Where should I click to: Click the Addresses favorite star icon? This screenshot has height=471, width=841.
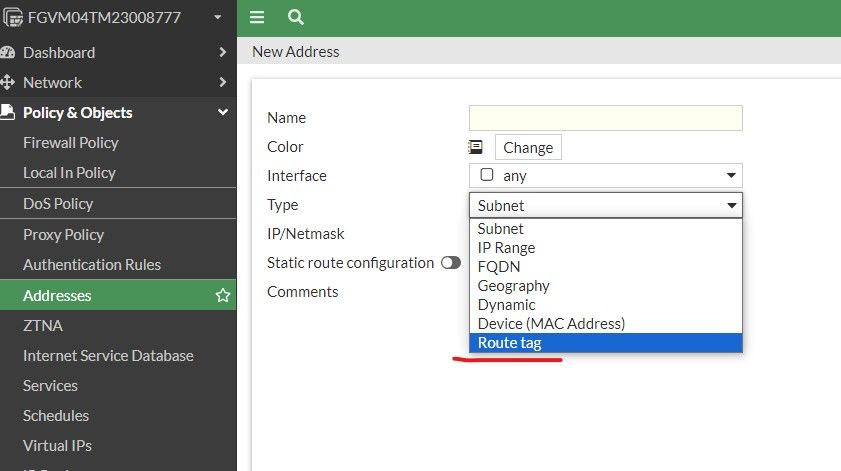pyautogui.click(x=223, y=296)
